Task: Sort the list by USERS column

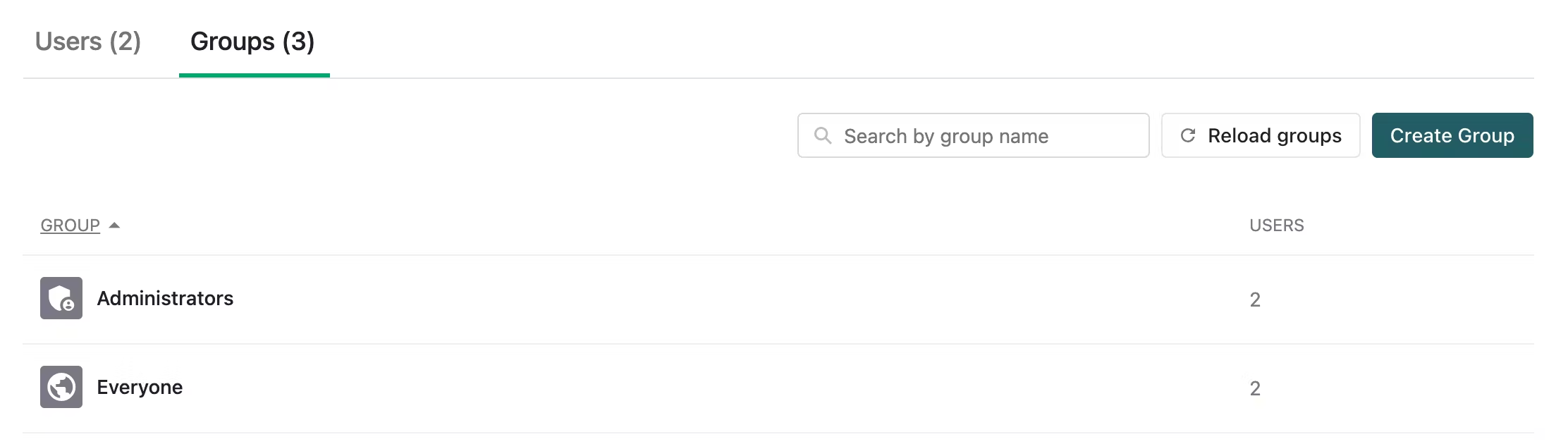Action: coord(1276,225)
